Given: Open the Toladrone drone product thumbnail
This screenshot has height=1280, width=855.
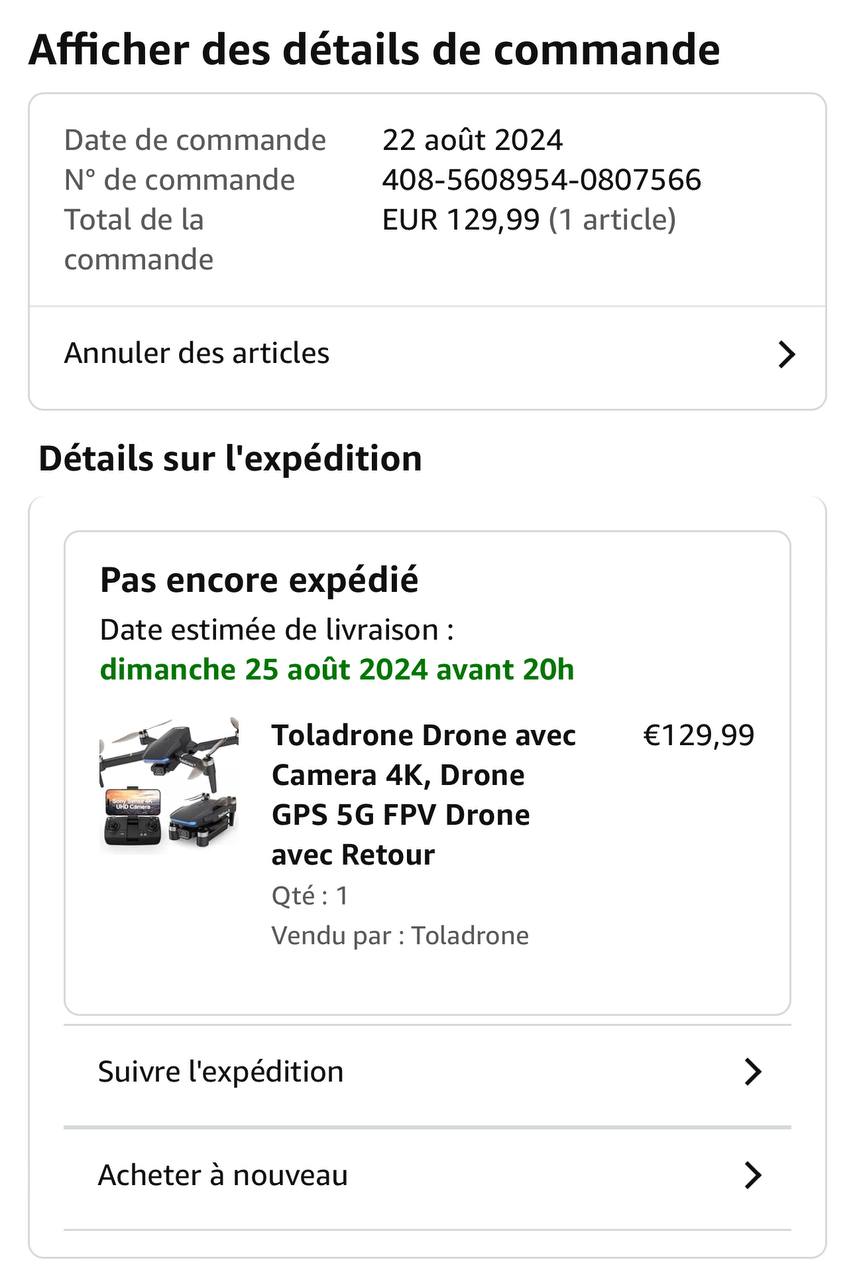Looking at the screenshot, I should point(169,785).
